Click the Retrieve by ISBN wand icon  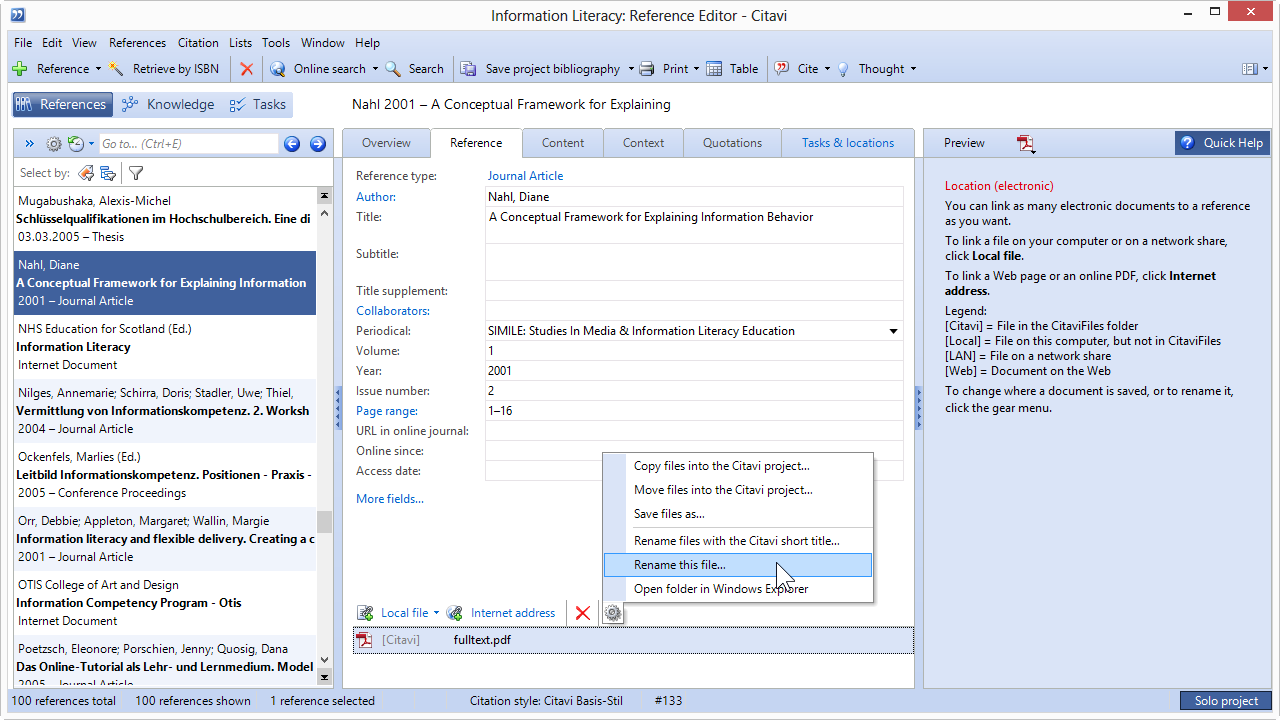[117, 69]
